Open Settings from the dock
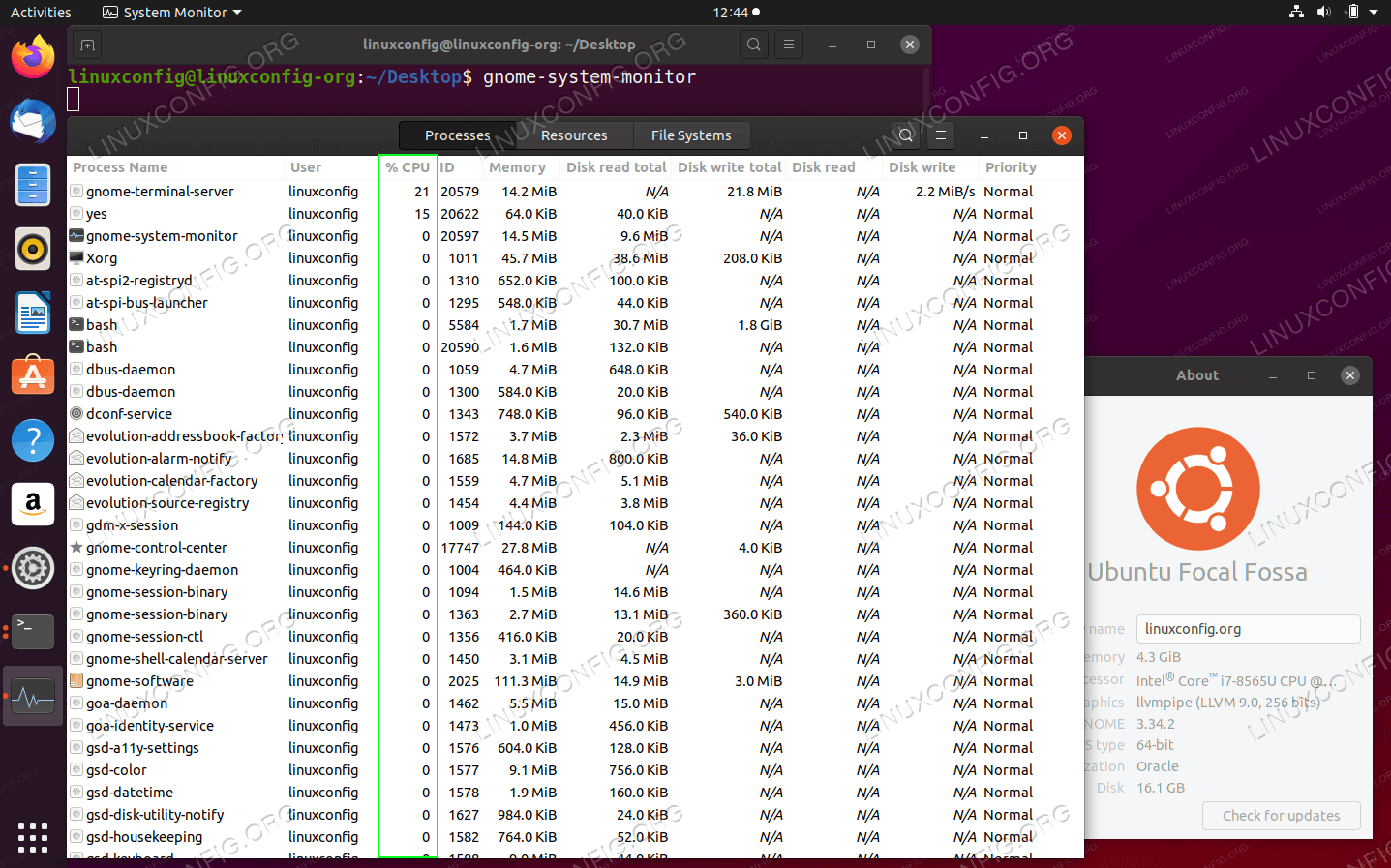Image resolution: width=1391 pixels, height=868 pixels. coord(33,568)
